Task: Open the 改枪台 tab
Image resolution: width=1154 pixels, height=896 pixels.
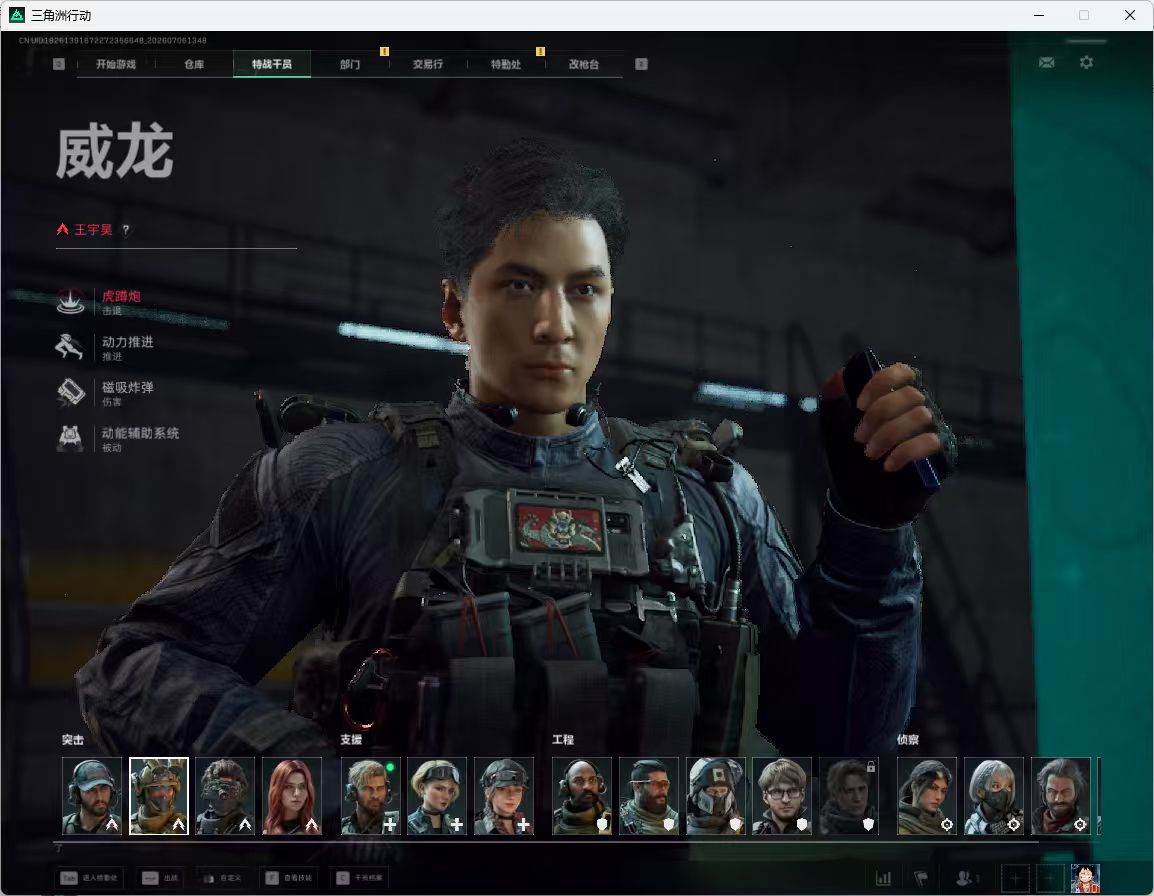Action: pos(584,64)
